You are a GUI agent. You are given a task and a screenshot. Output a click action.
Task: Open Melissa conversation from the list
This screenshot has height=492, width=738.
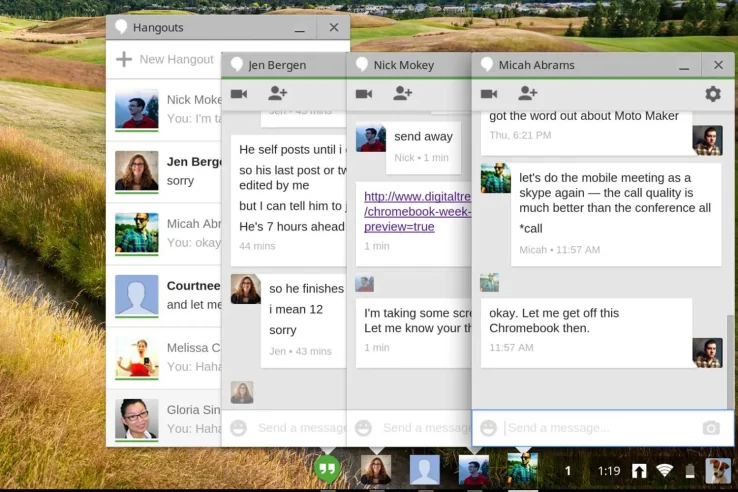click(164, 358)
